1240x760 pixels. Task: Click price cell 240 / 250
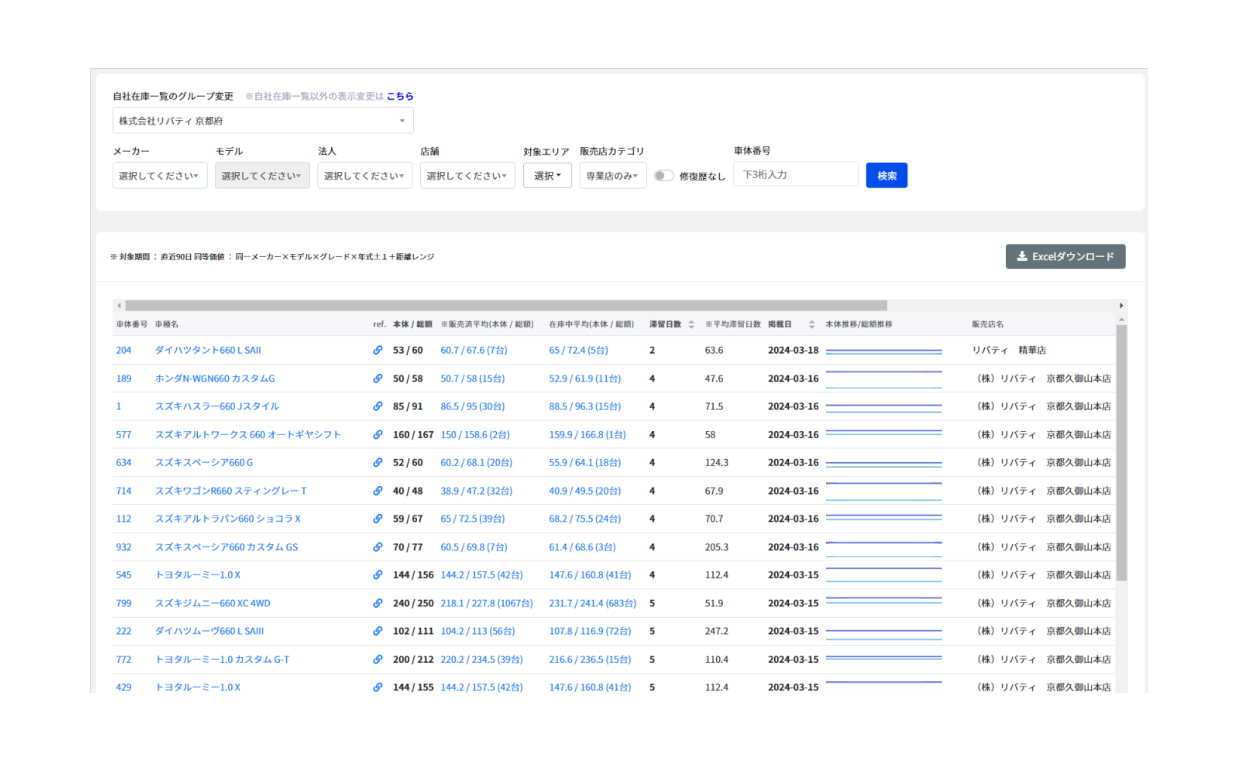[414, 603]
